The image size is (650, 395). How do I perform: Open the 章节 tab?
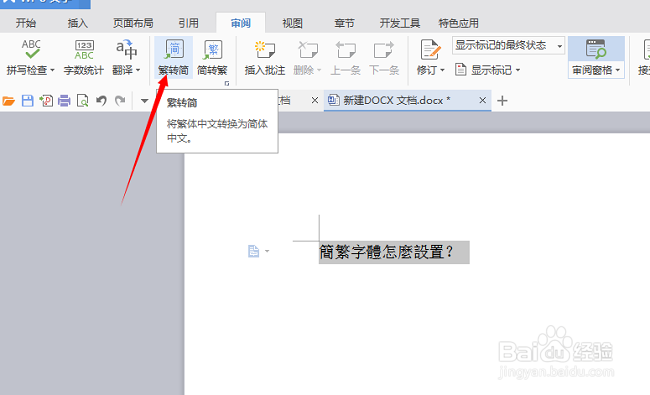click(x=344, y=23)
